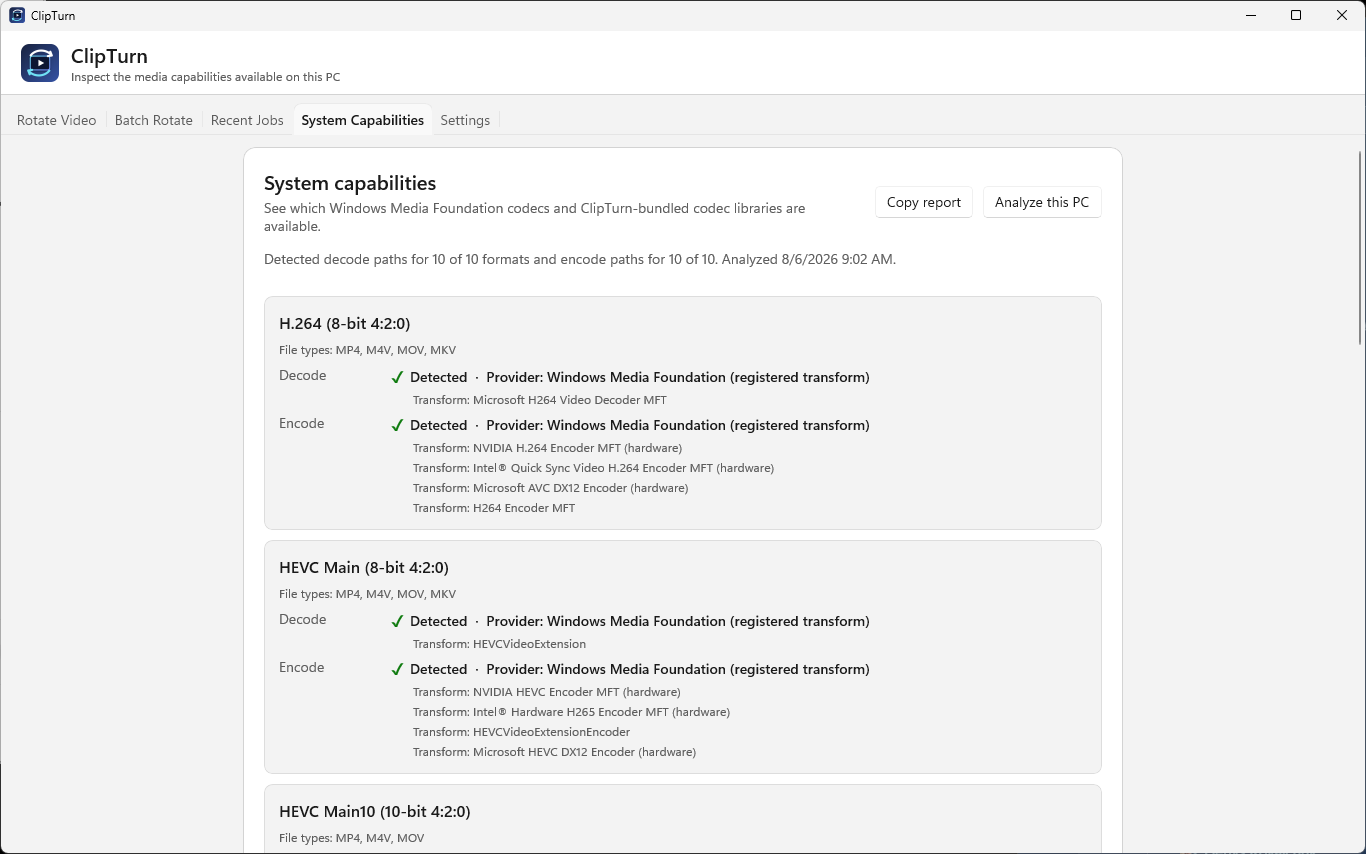Click the "Encode" label in the H.264 card
Viewport: 1366px width, 854px height.
pos(301,424)
